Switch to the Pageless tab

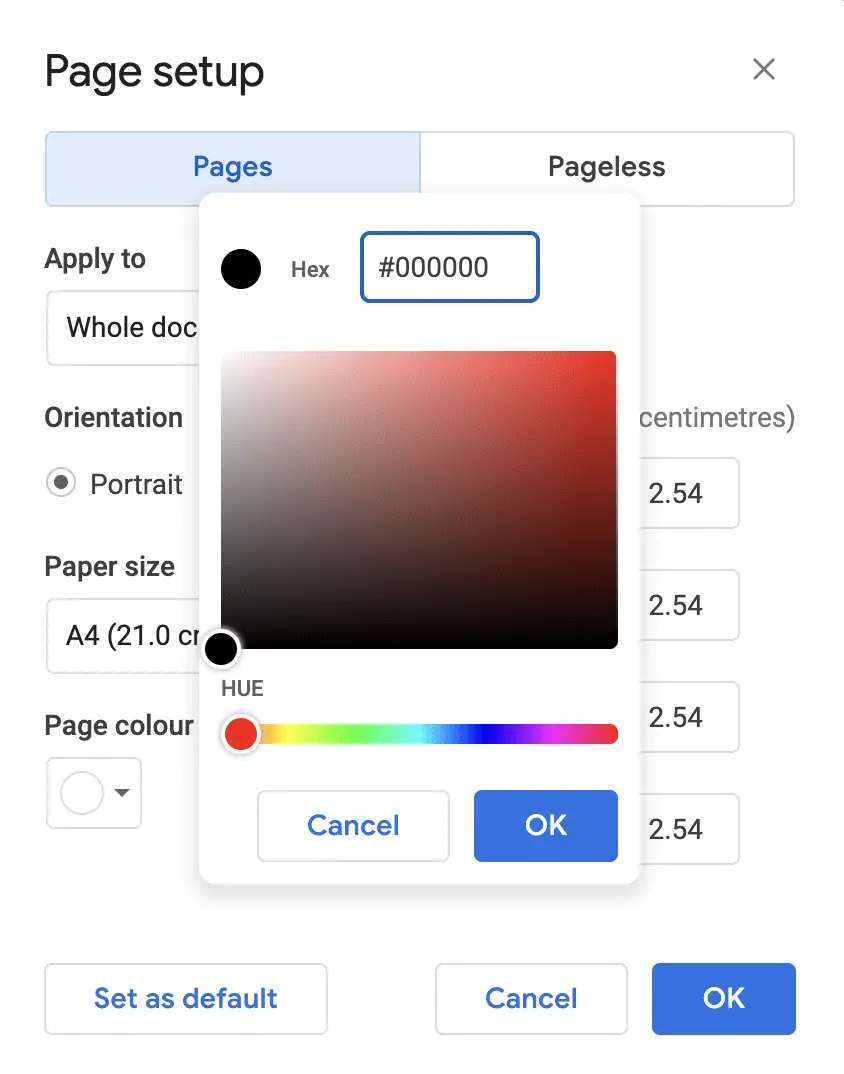[606, 168]
